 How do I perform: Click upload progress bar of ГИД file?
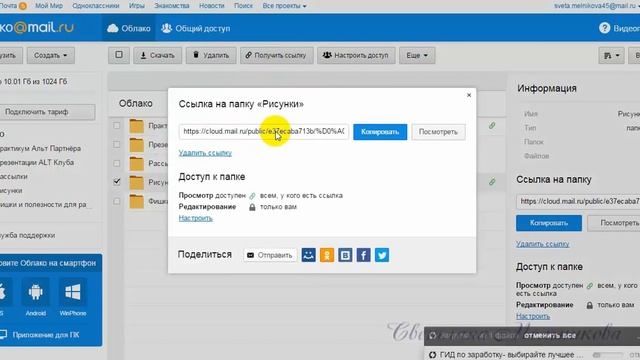tap(608, 355)
